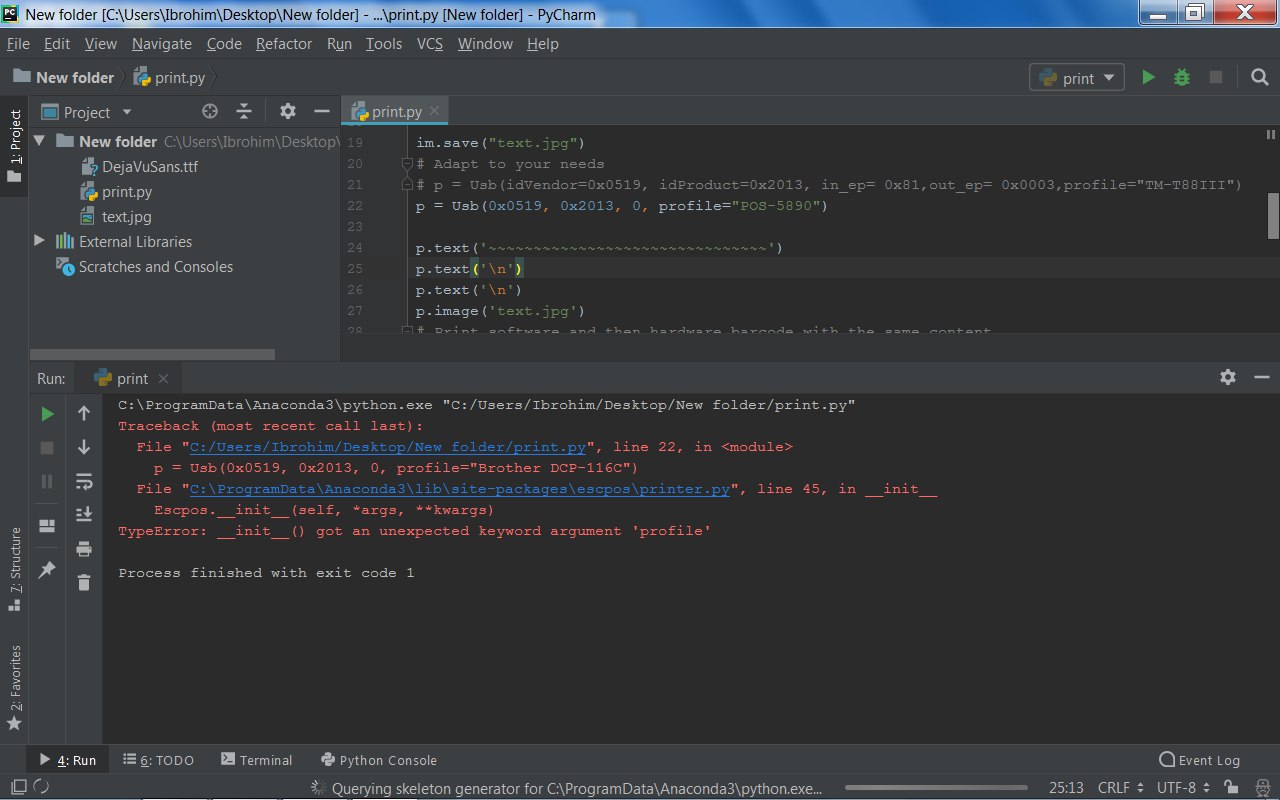The width and height of the screenshot is (1280, 800).
Task: Toggle soft-wrap in Run console
Action: coord(84,481)
